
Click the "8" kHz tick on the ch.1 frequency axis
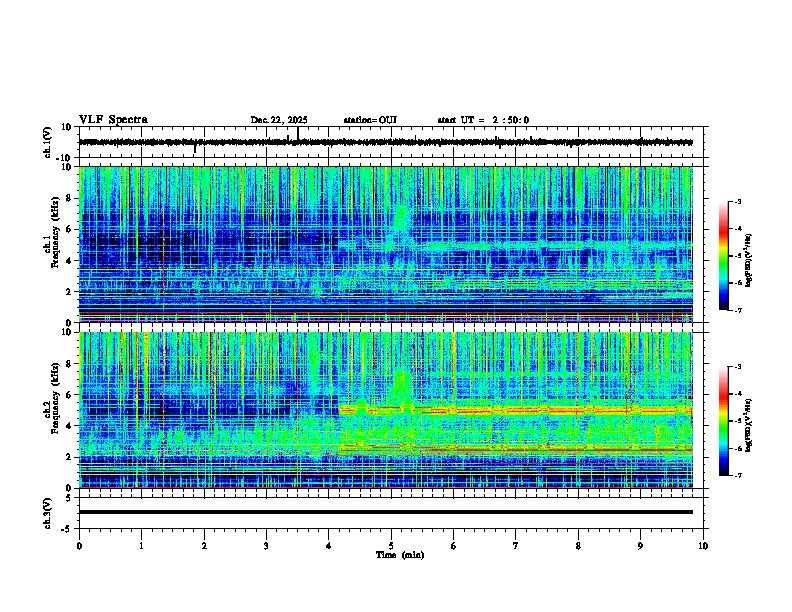coord(70,198)
